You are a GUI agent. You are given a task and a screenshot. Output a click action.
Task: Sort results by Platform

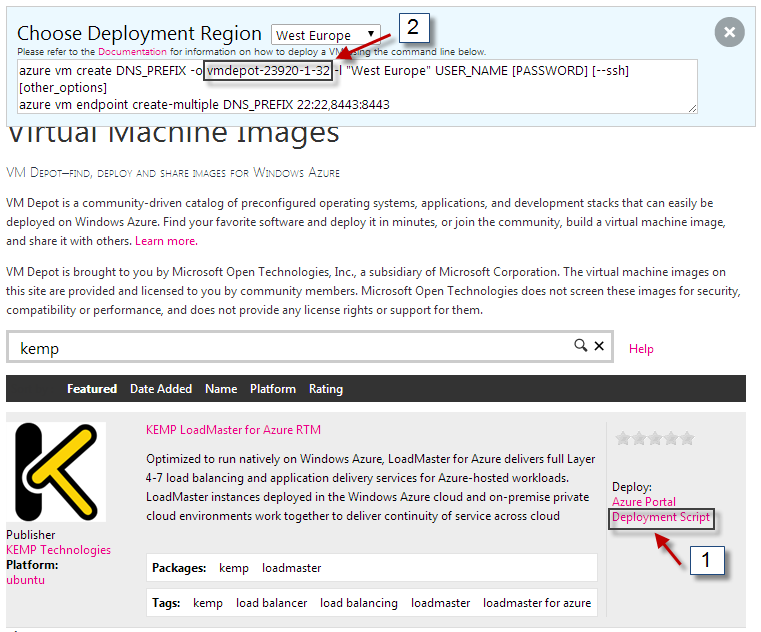[273, 389]
